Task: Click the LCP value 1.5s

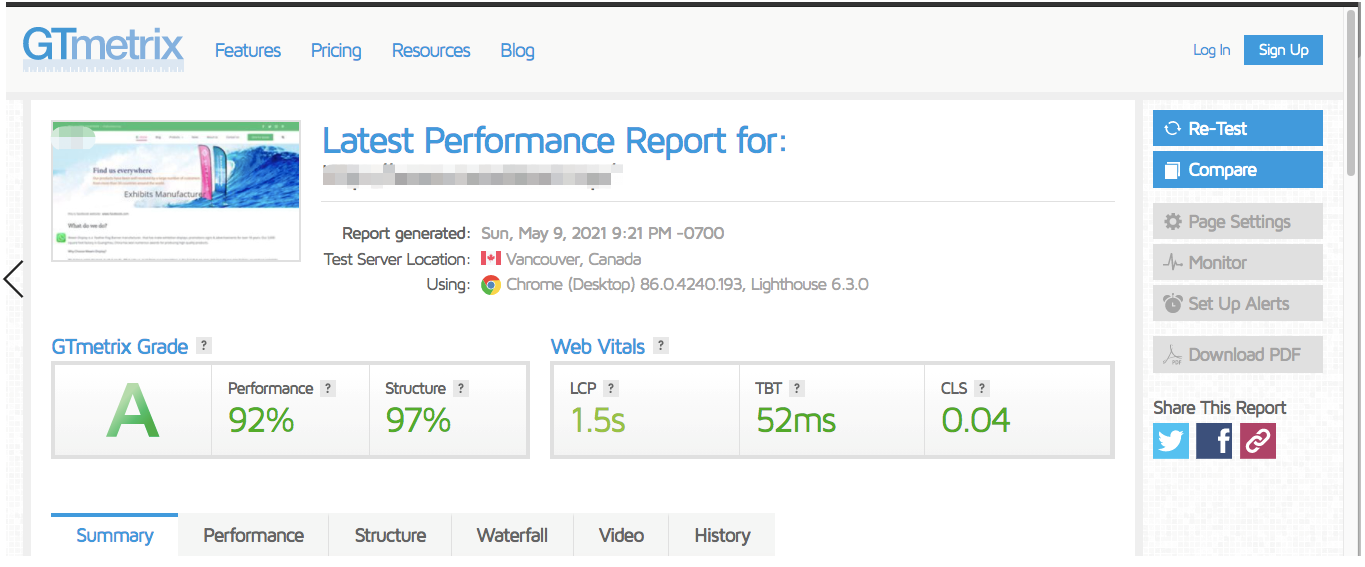Action: point(598,420)
